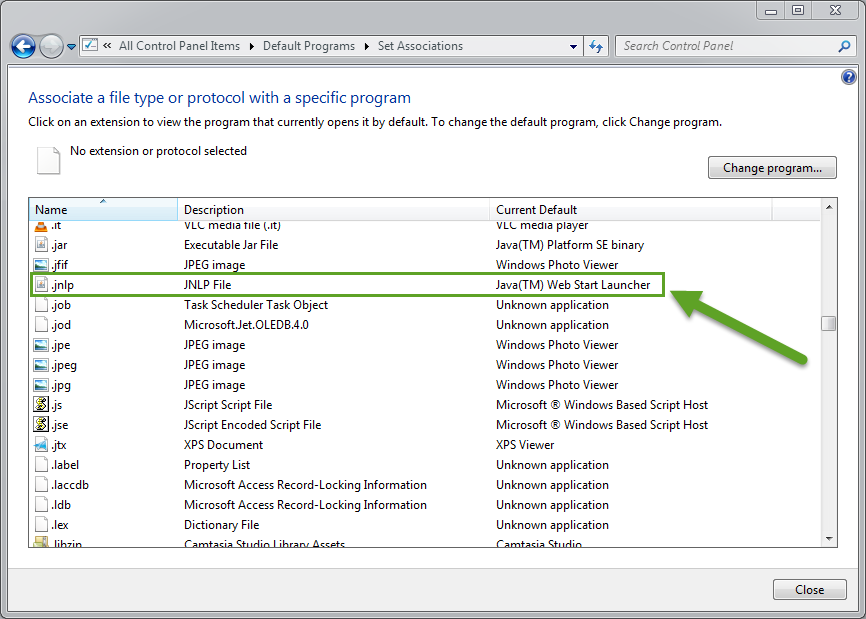Click the Change program button
This screenshot has width=866, height=619.
coord(772,168)
